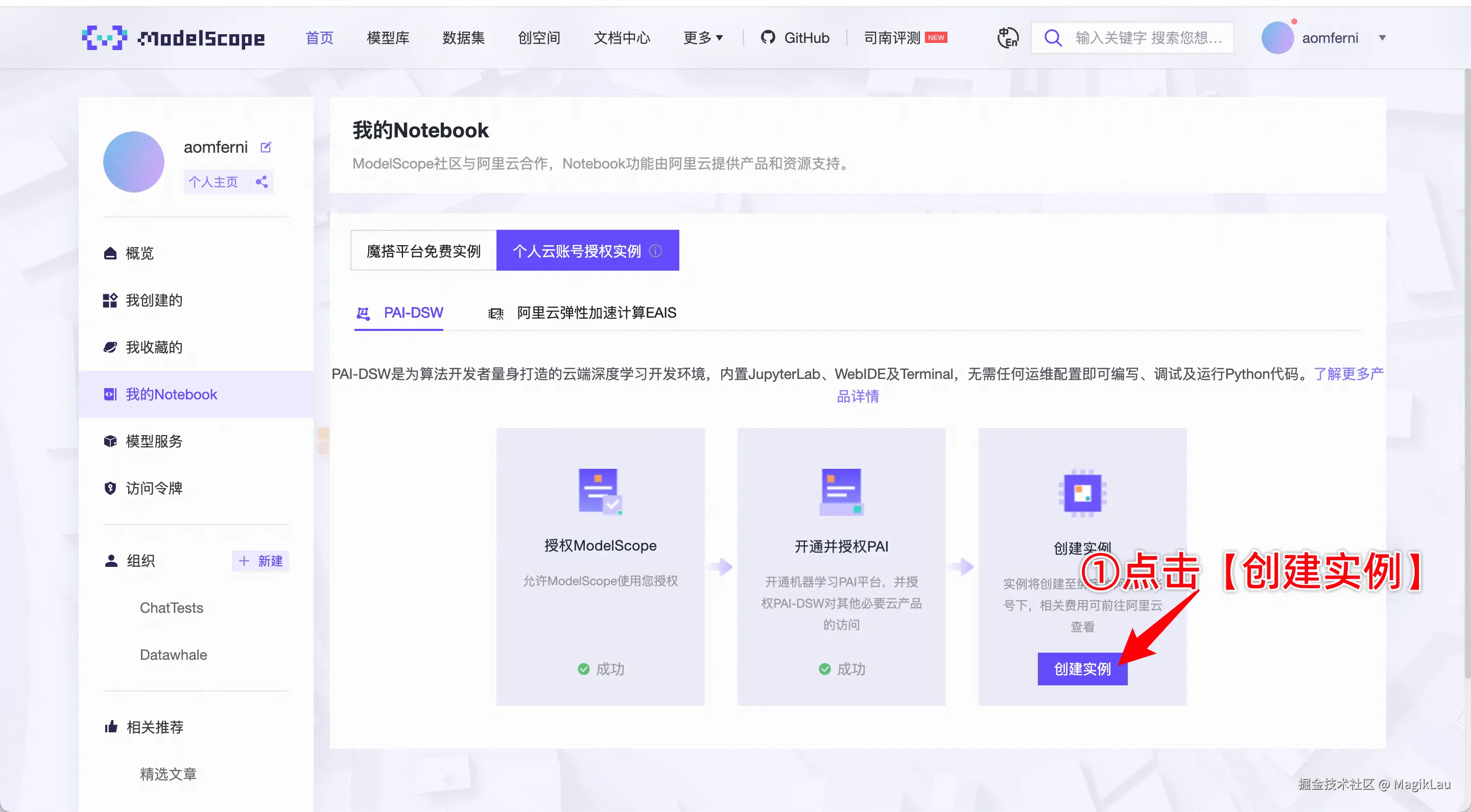Viewport: 1471px width, 812px height.
Task: Click 新建 organization button
Action: tap(261, 561)
